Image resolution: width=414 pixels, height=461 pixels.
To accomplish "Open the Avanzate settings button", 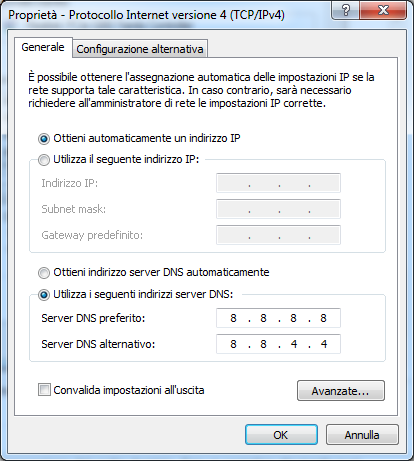I will (x=341, y=391).
